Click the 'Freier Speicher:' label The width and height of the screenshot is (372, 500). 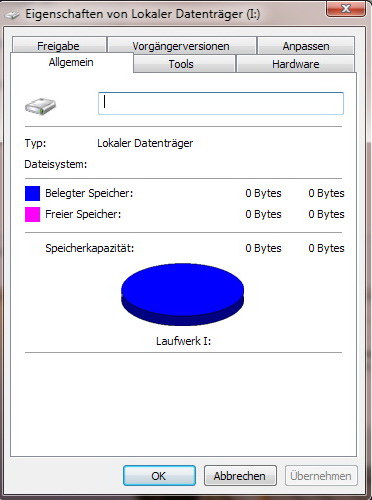click(x=83, y=214)
